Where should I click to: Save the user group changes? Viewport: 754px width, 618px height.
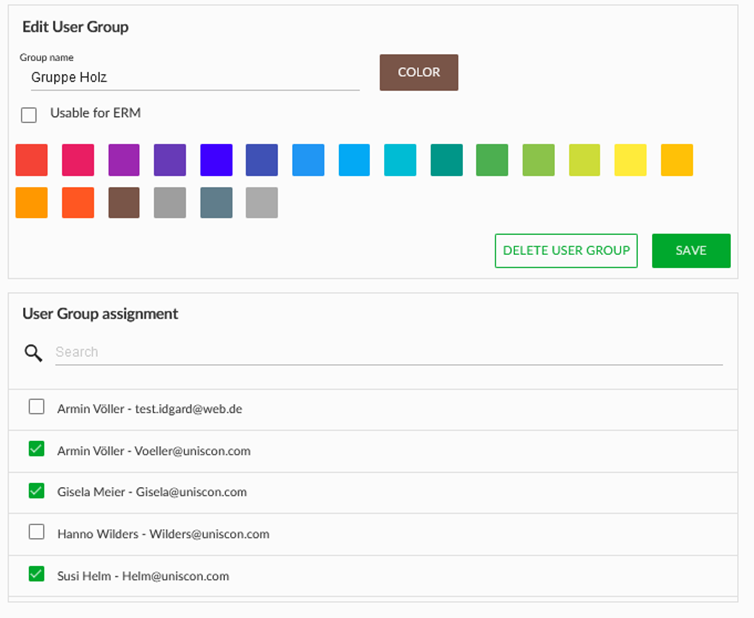point(691,251)
